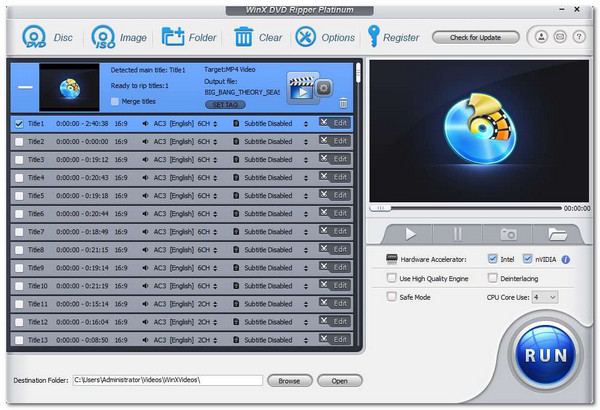Click the subtitle icon for Title3

pyautogui.click(x=236, y=160)
